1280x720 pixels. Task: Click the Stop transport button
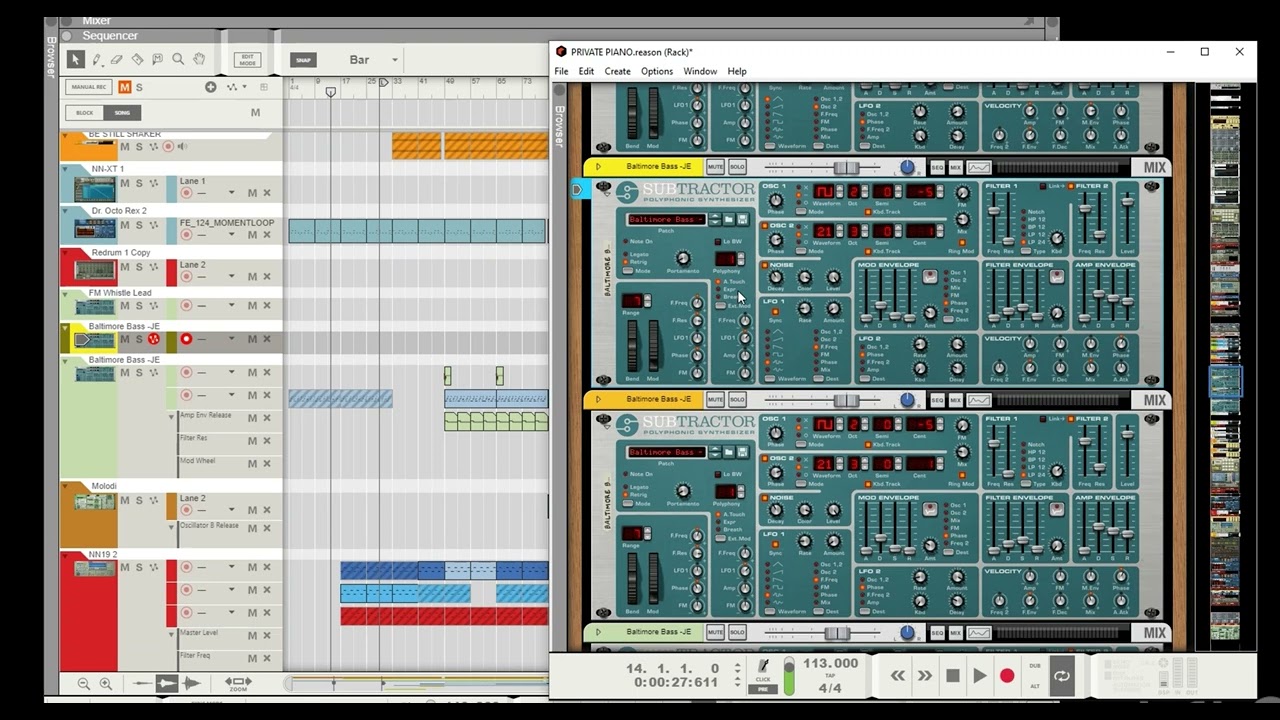point(953,676)
